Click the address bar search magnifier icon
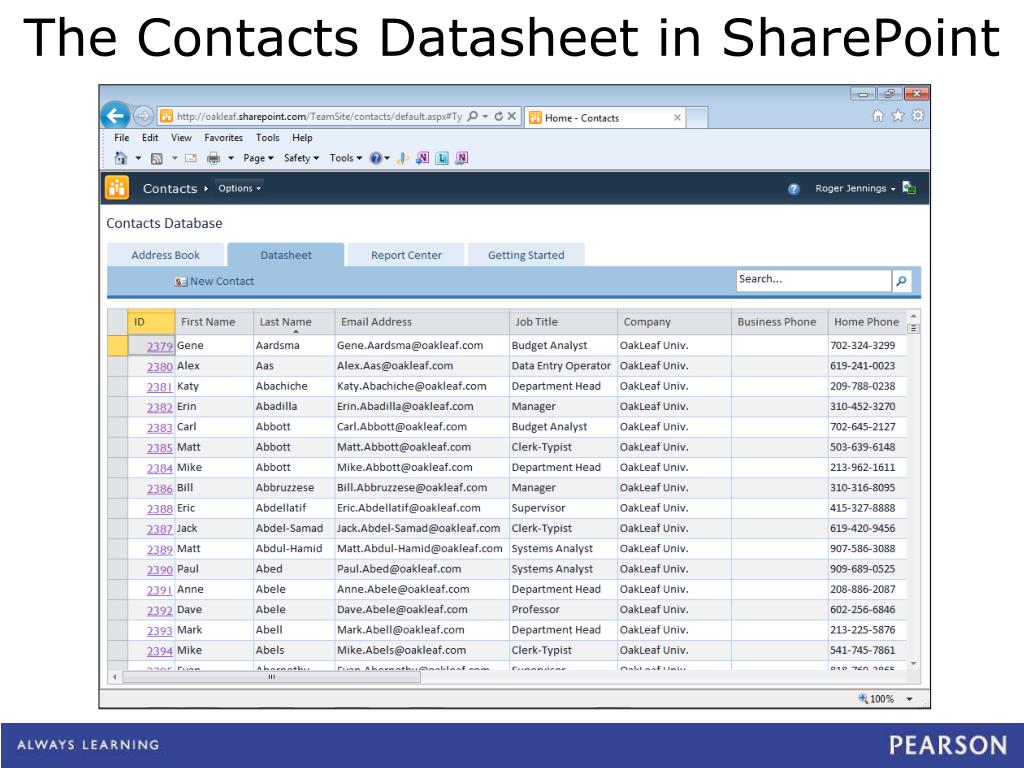 click(472, 116)
